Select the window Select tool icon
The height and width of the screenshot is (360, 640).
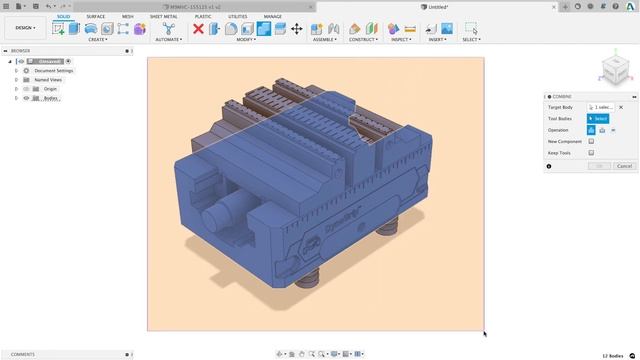pyautogui.click(x=471, y=29)
